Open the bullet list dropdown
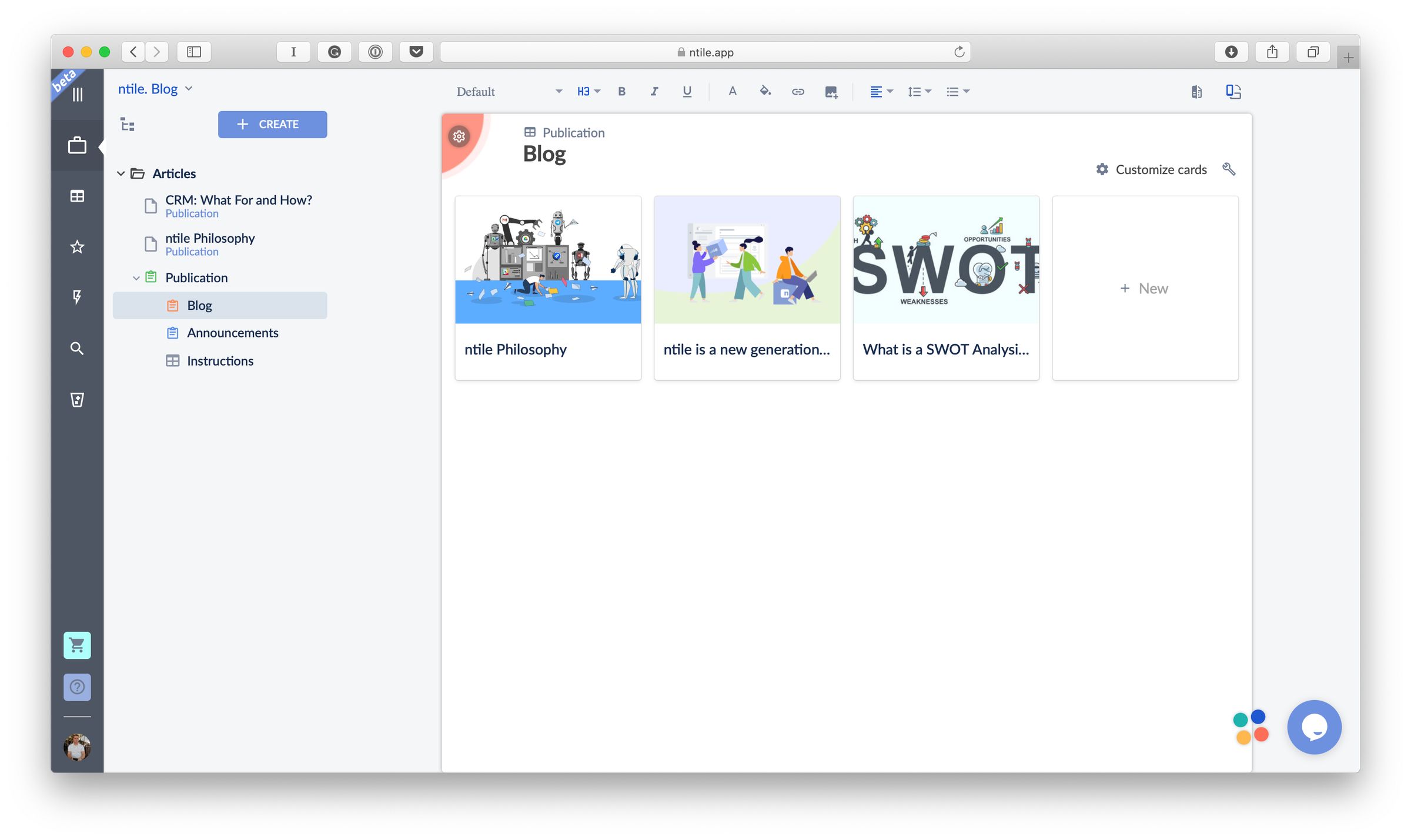The height and width of the screenshot is (840, 1411). pos(958,92)
